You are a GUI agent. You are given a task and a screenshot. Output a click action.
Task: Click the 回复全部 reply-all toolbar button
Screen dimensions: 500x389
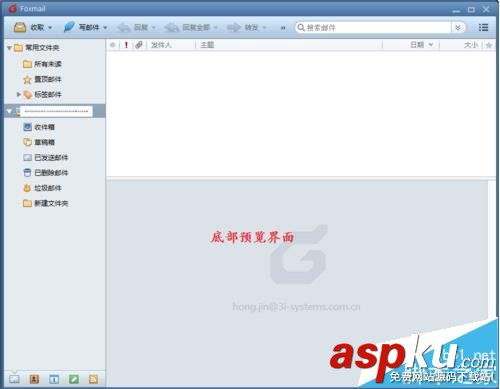pos(187,27)
